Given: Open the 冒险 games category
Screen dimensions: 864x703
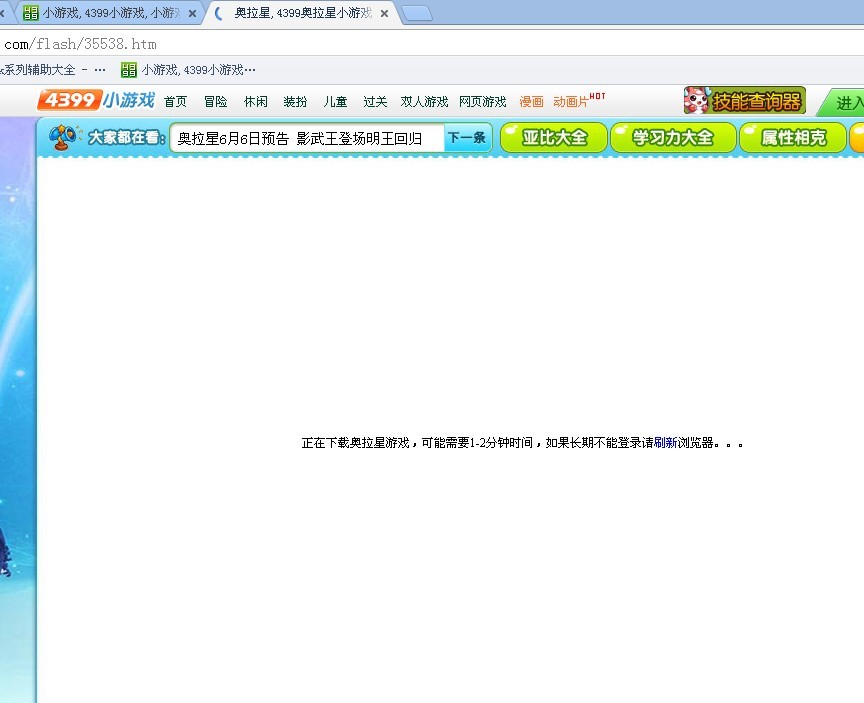Looking at the screenshot, I should point(215,102).
